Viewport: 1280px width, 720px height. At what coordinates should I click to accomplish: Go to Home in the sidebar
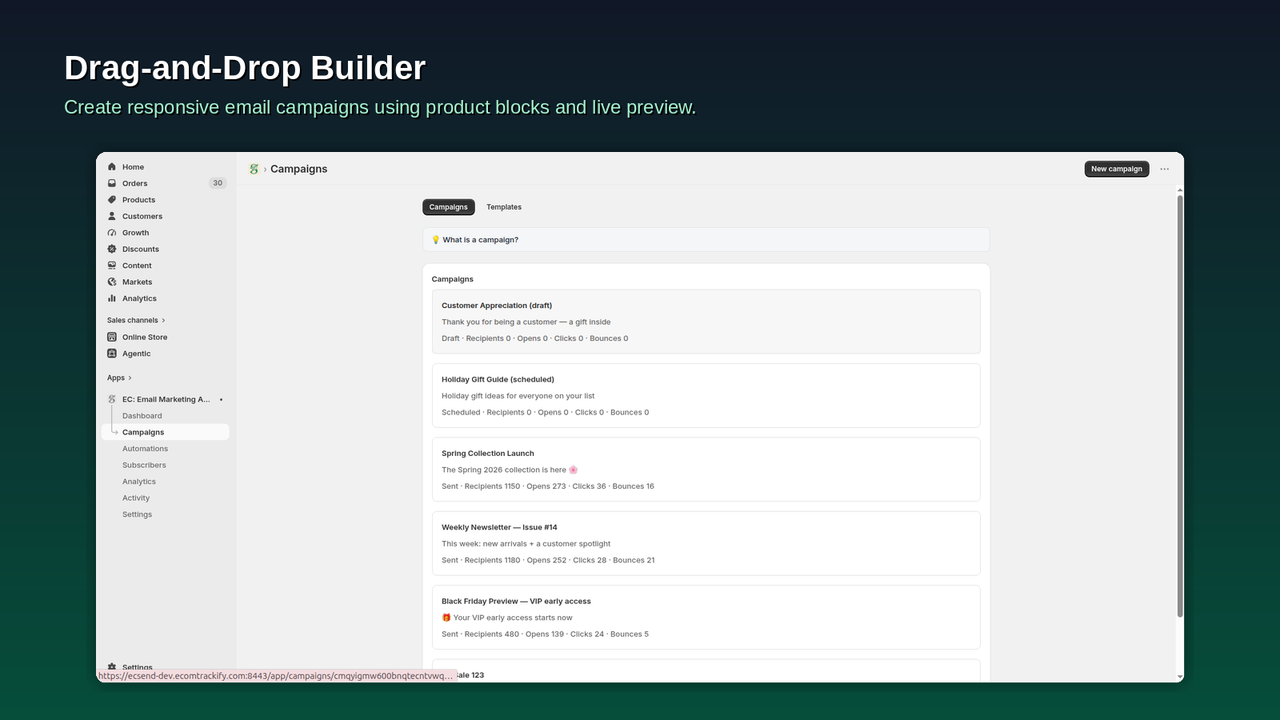pos(133,167)
